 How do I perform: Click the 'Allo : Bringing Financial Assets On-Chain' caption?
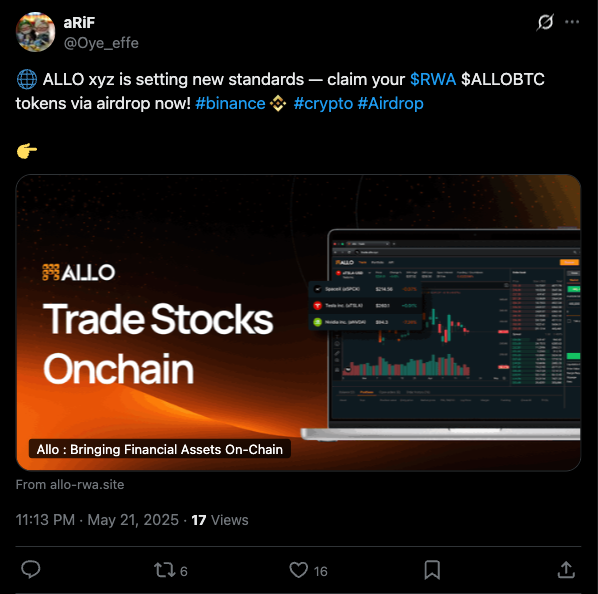(x=160, y=449)
